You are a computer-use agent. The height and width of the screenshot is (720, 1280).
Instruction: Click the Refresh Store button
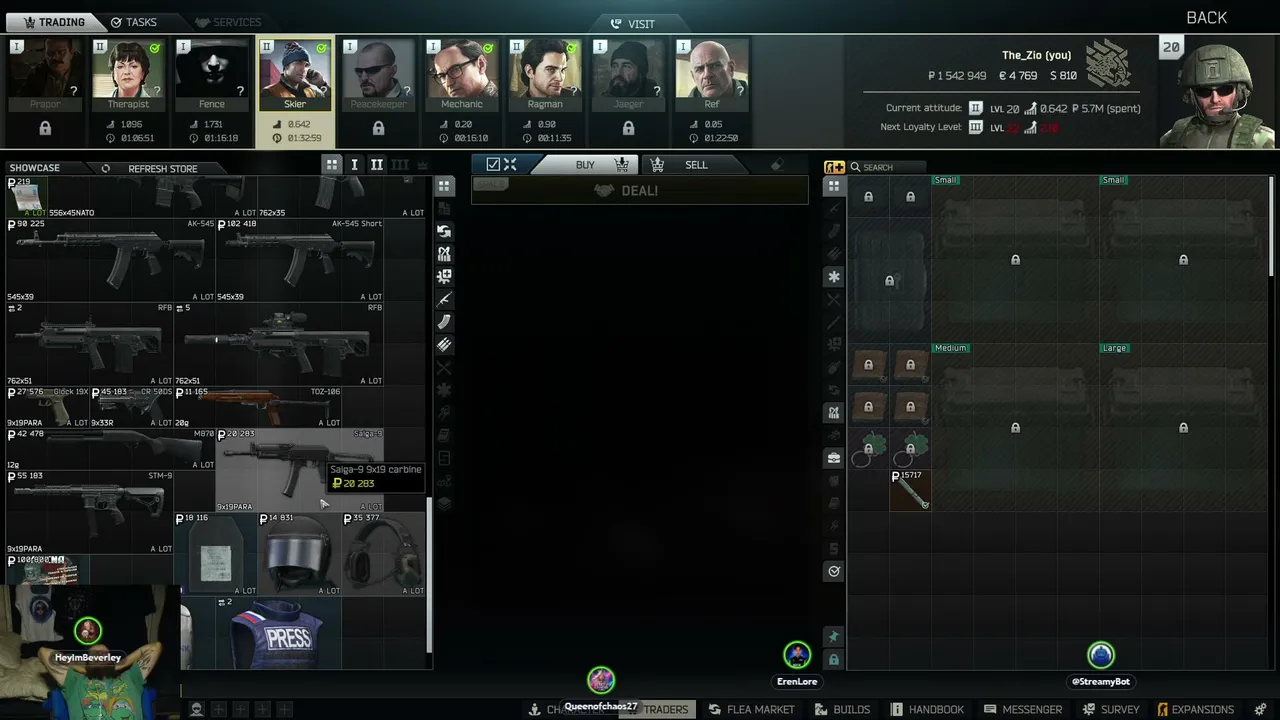pyautogui.click(x=163, y=169)
